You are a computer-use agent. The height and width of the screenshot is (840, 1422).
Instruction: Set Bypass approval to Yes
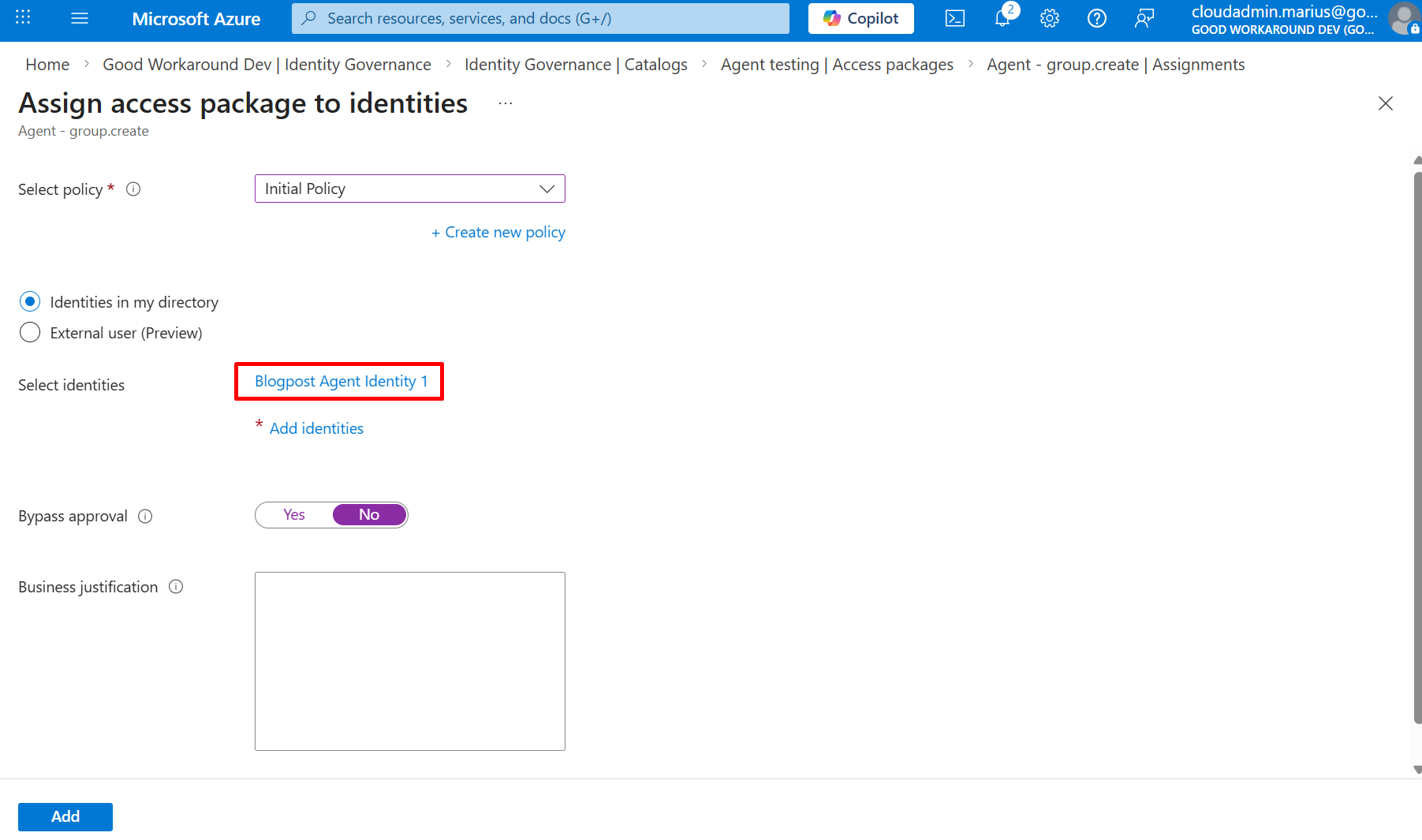pos(294,515)
